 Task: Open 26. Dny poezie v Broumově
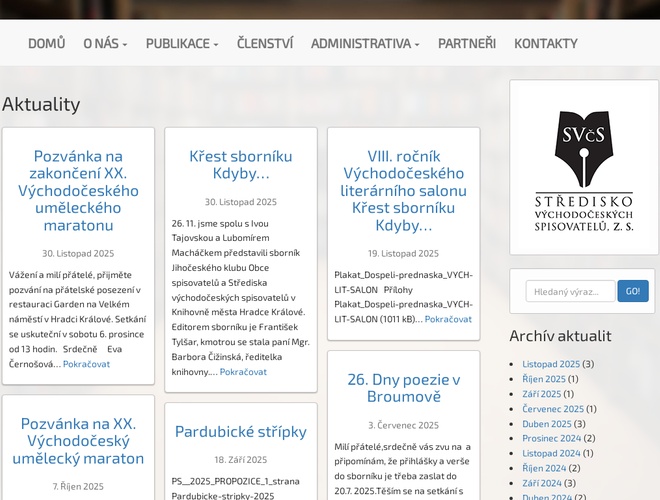pos(403,388)
